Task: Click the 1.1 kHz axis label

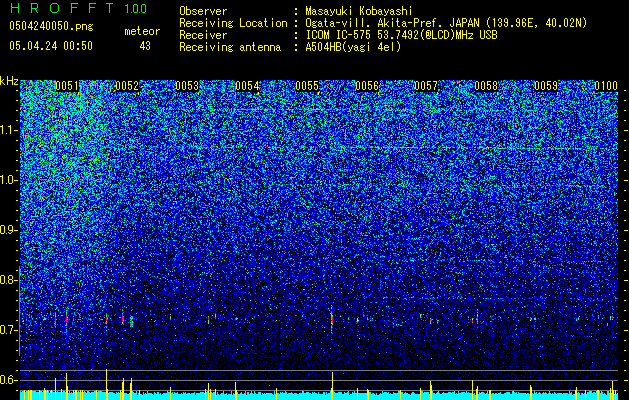Action: click(9, 130)
